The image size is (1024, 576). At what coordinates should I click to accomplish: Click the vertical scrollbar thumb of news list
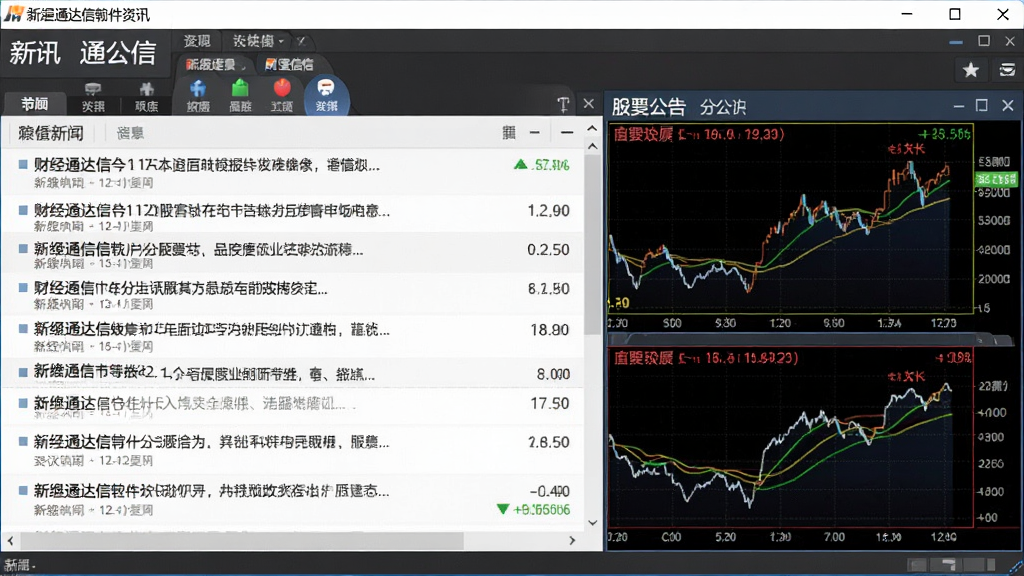[x=592, y=243]
